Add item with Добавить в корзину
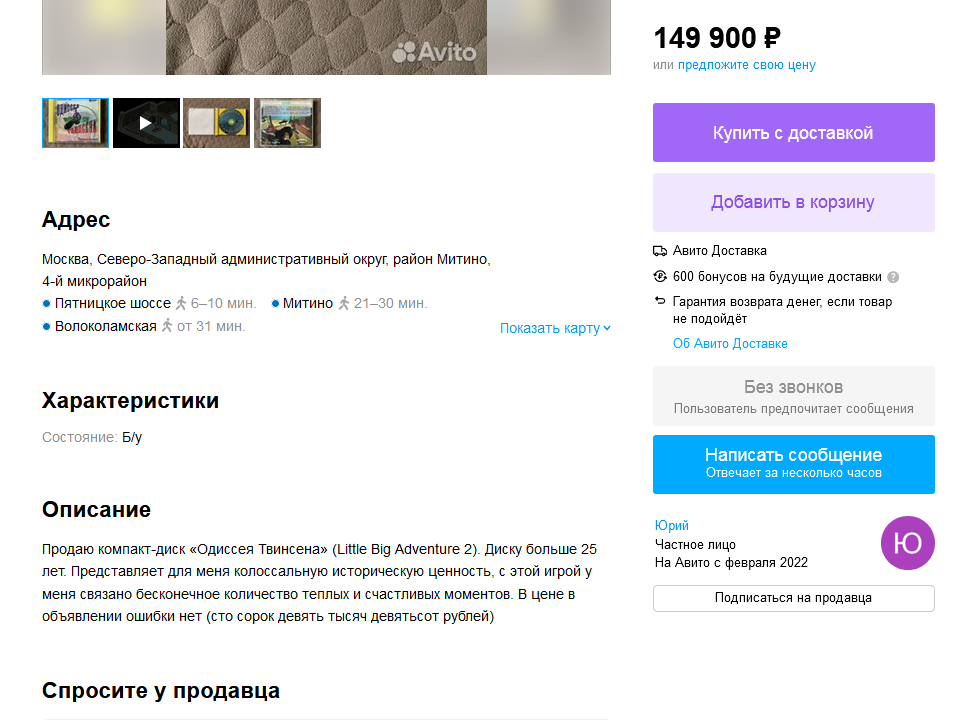Screen dimensions: 965x720 click(x=793, y=202)
